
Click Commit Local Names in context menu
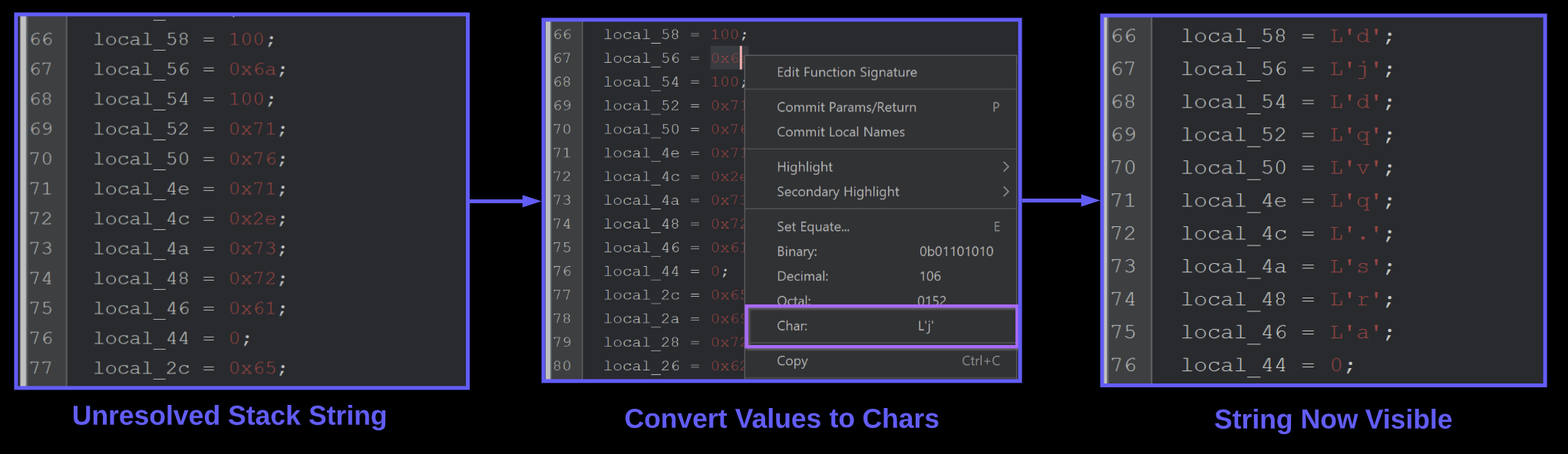click(x=880, y=132)
